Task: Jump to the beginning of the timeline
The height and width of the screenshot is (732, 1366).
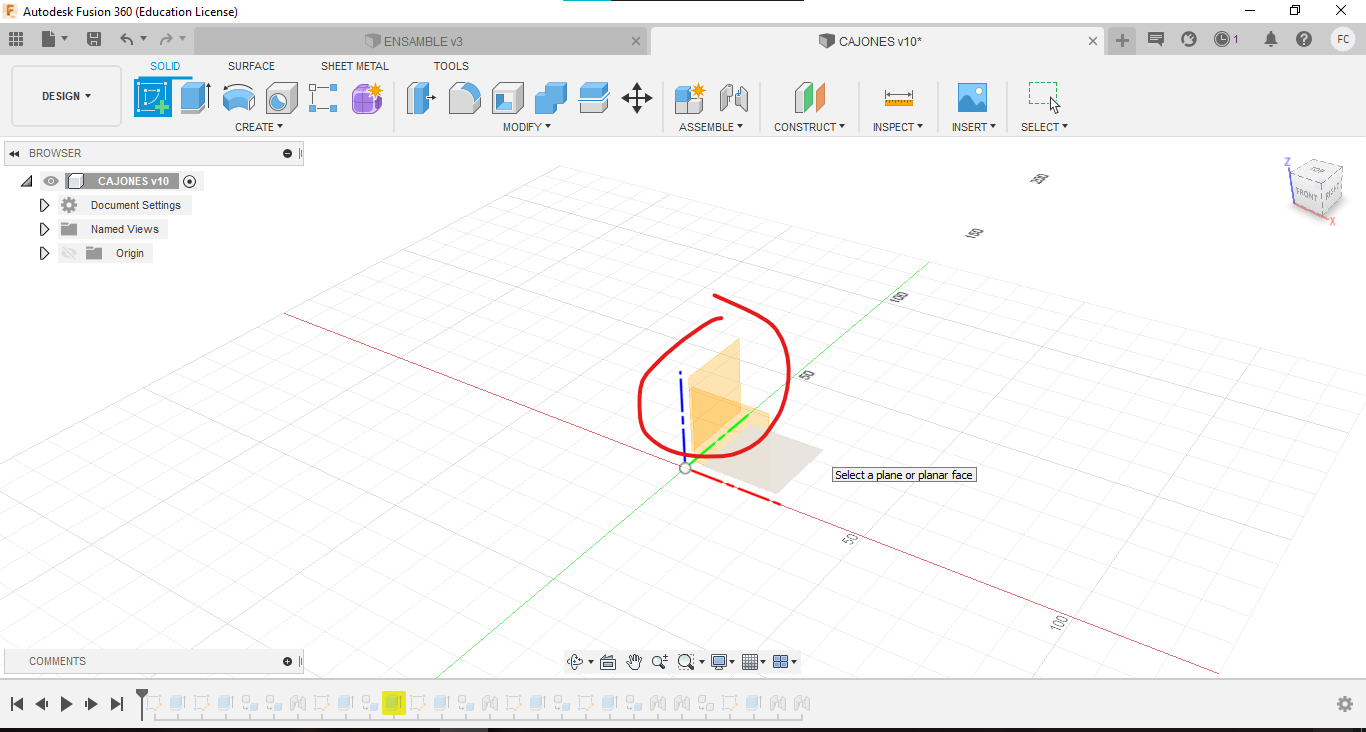Action: coord(17,704)
